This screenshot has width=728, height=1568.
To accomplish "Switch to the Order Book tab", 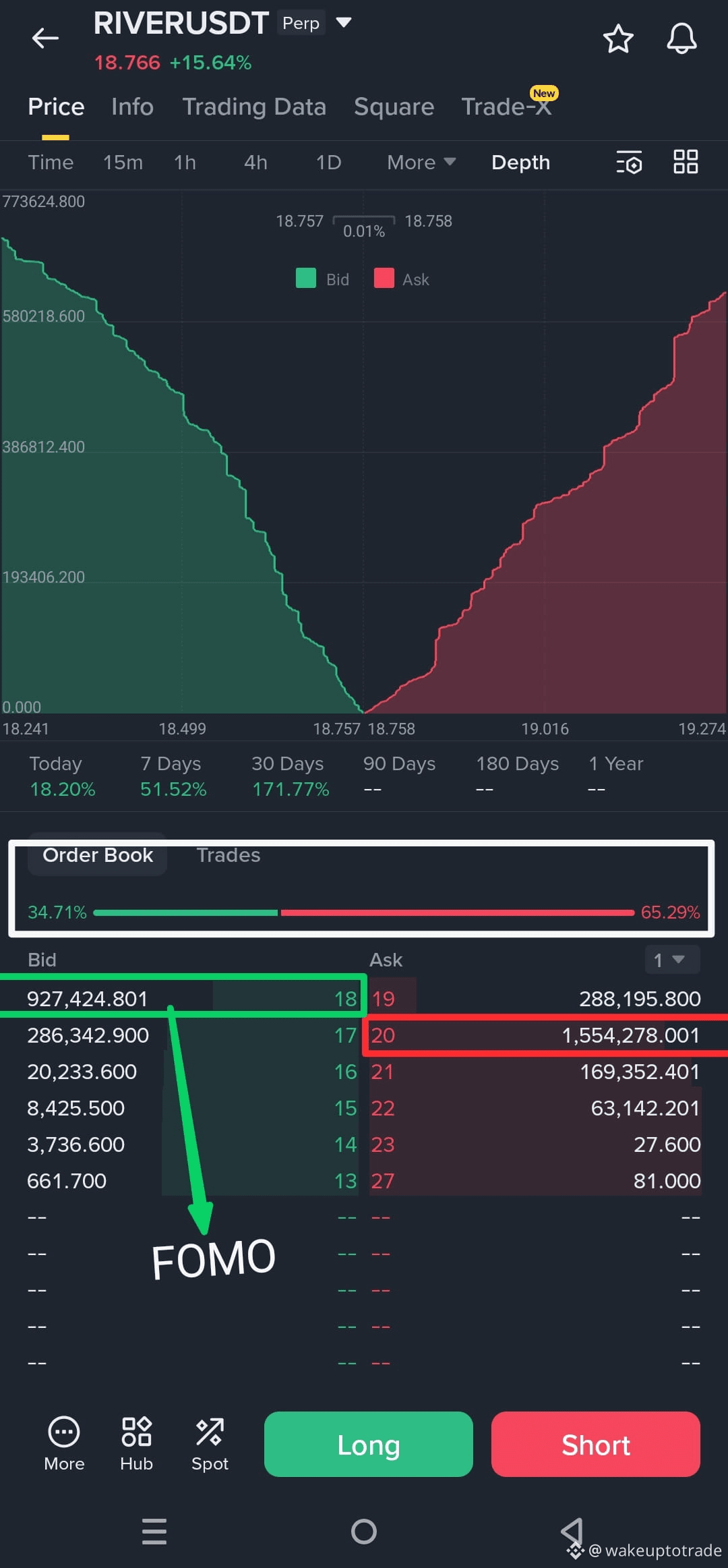I will click(x=98, y=855).
